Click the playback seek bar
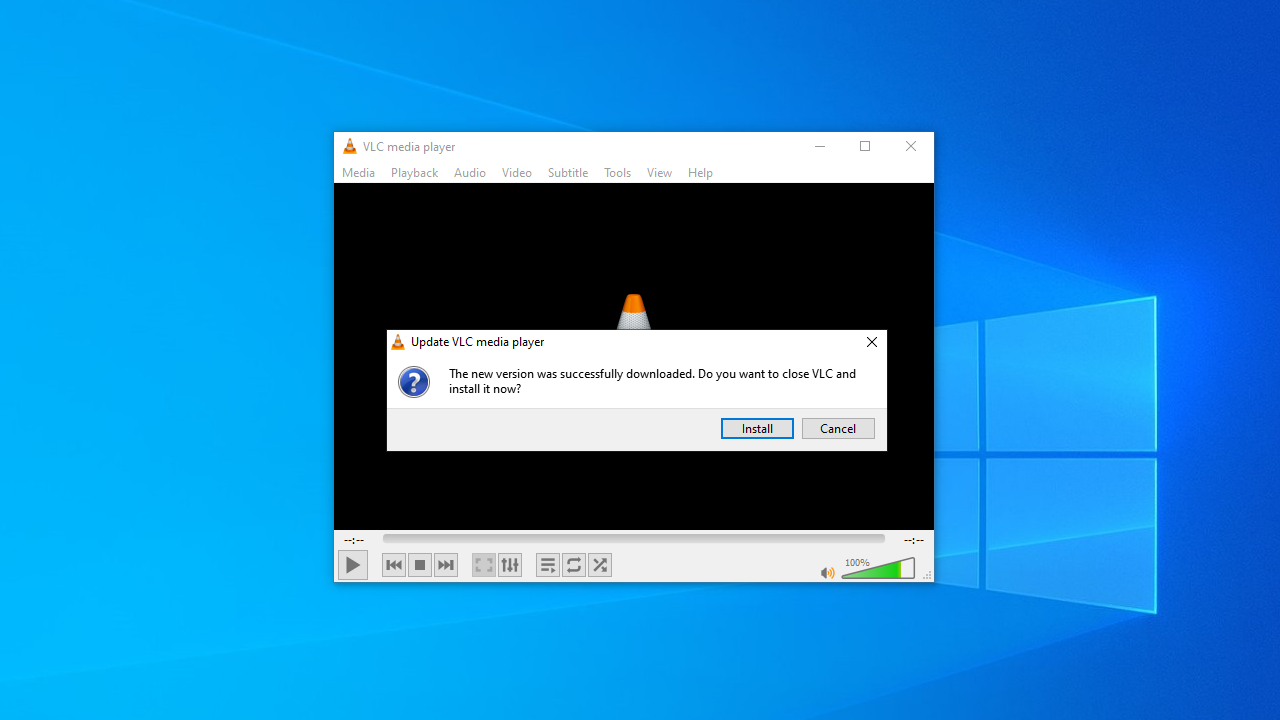1280x720 pixels. (634, 539)
